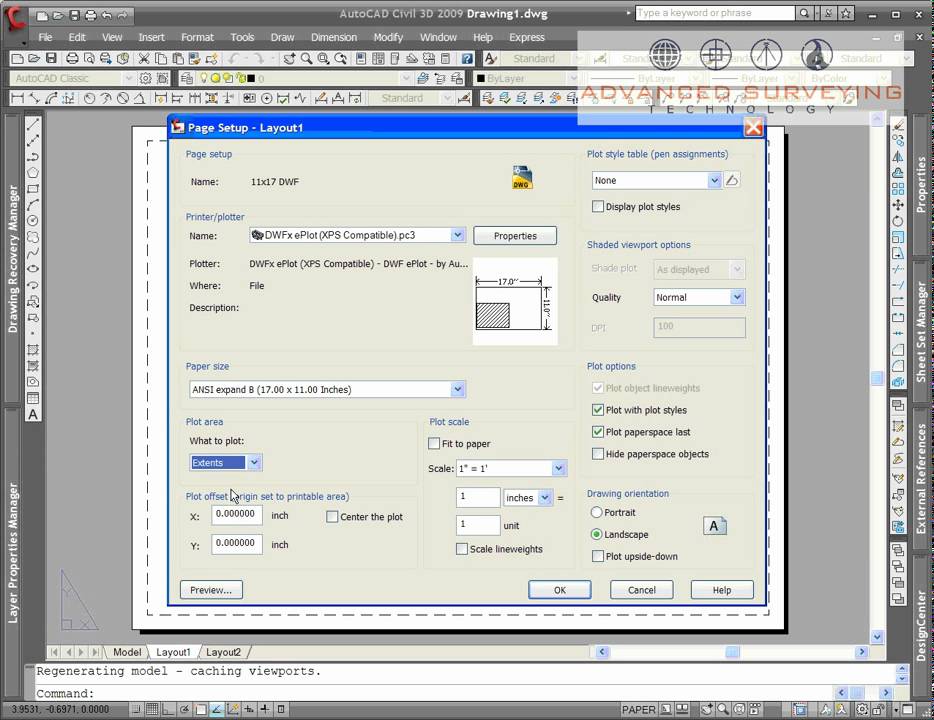This screenshot has width=934, height=720.
Task: Click the Save icon in toolbar
Action: point(51,58)
